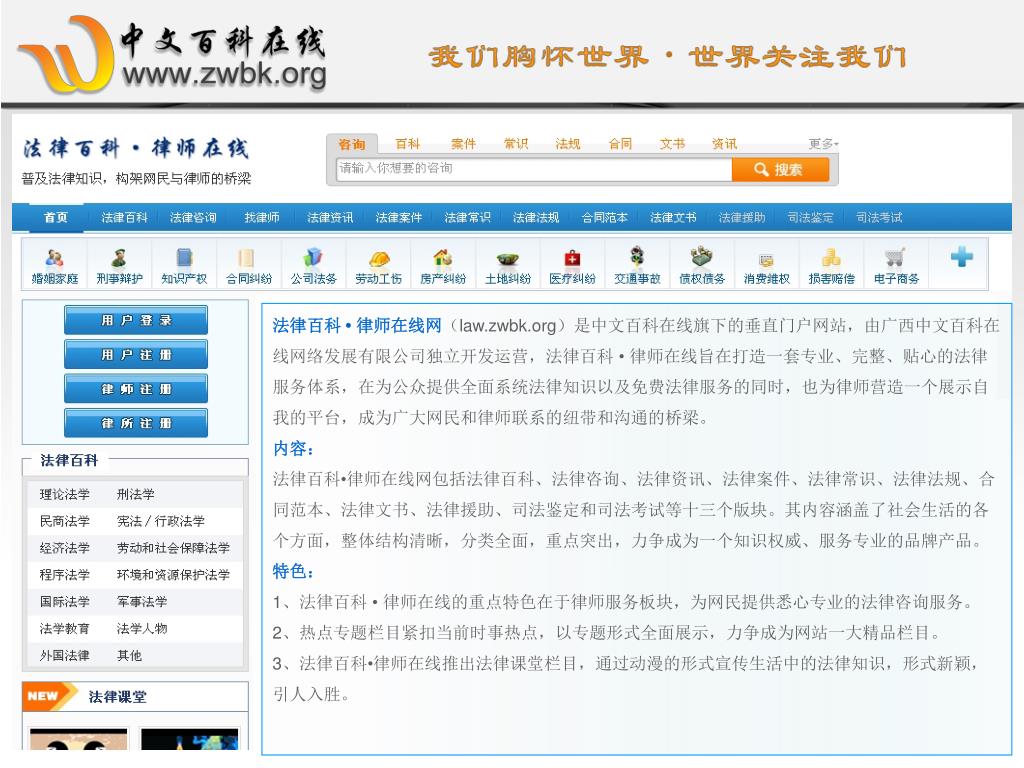Open 法律咨询 in the navigation bar

coord(193,217)
